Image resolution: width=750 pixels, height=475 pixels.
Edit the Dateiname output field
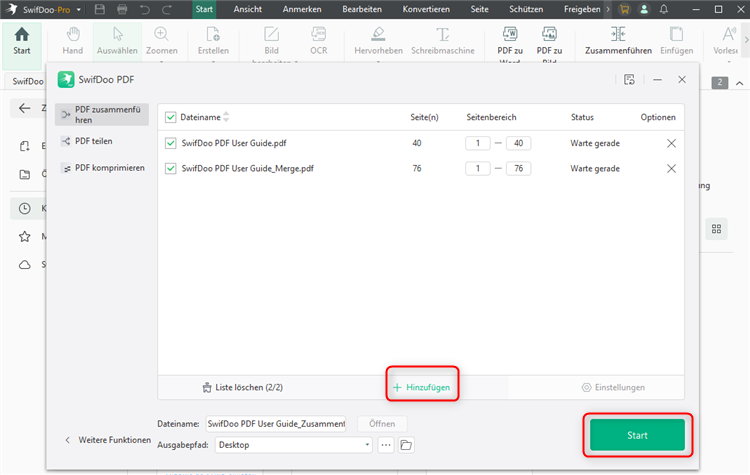tap(276, 424)
